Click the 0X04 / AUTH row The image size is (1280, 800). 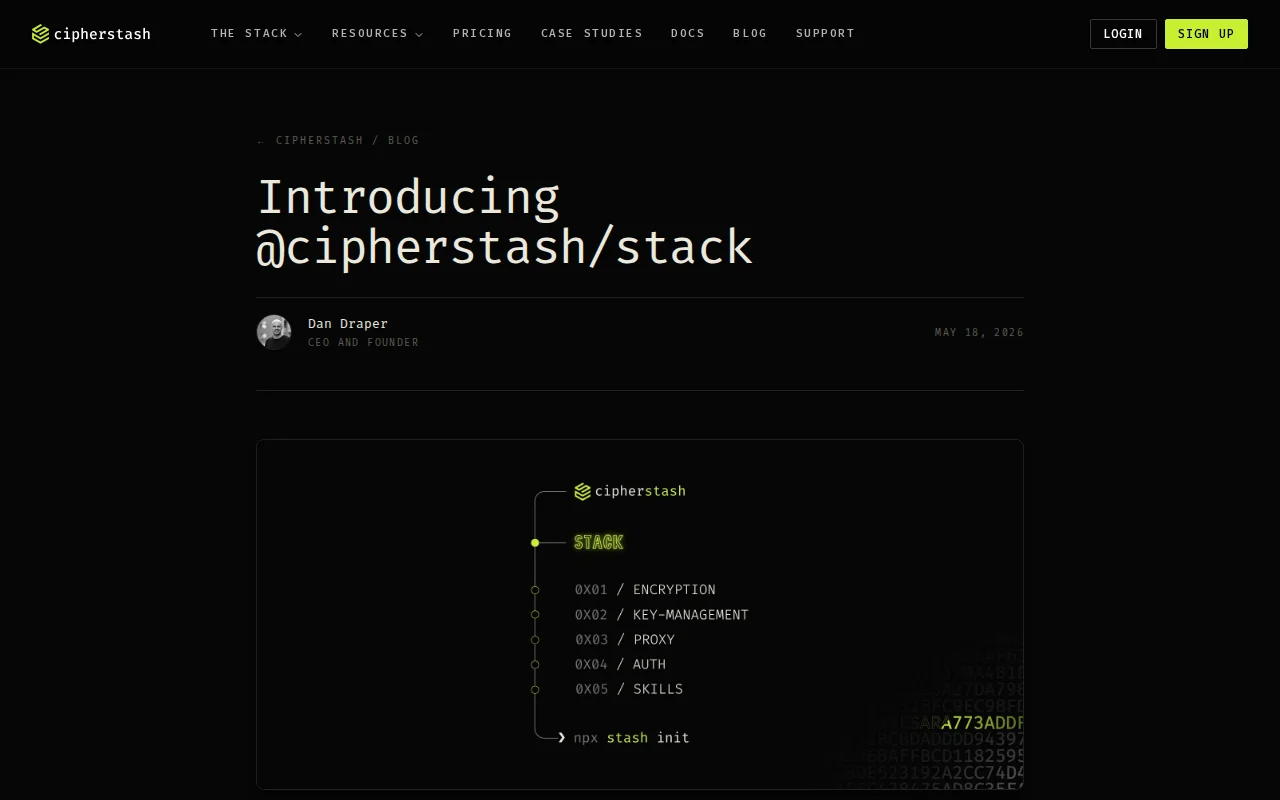[620, 664]
